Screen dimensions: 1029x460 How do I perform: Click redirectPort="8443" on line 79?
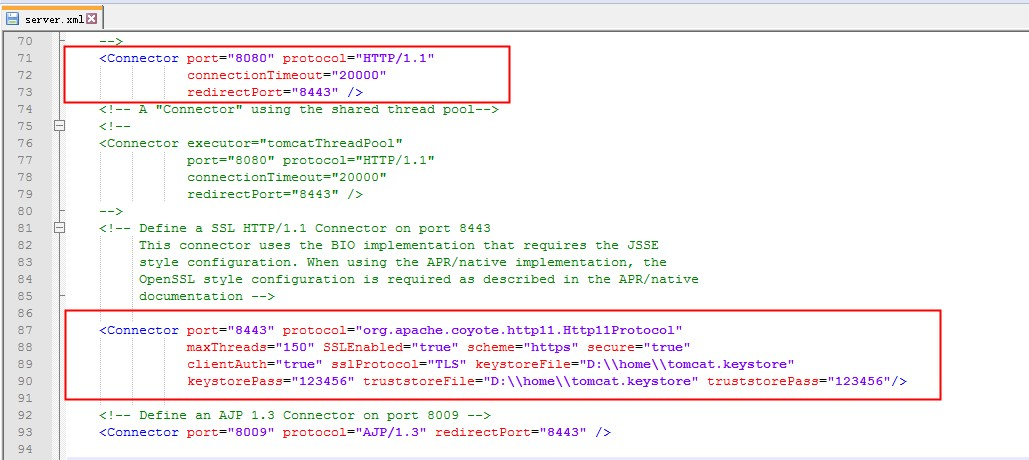[x=262, y=194]
